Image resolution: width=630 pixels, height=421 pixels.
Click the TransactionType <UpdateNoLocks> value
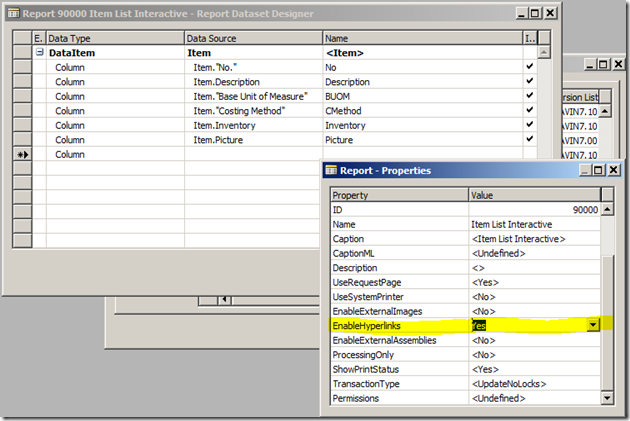click(534, 383)
